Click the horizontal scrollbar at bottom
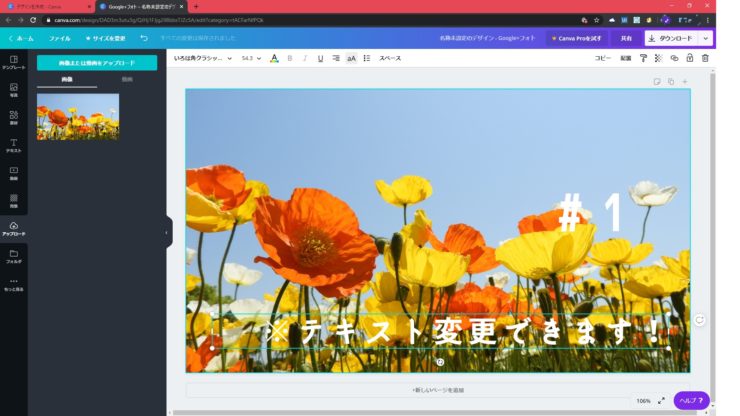The width and height of the screenshot is (740, 416). (434, 413)
